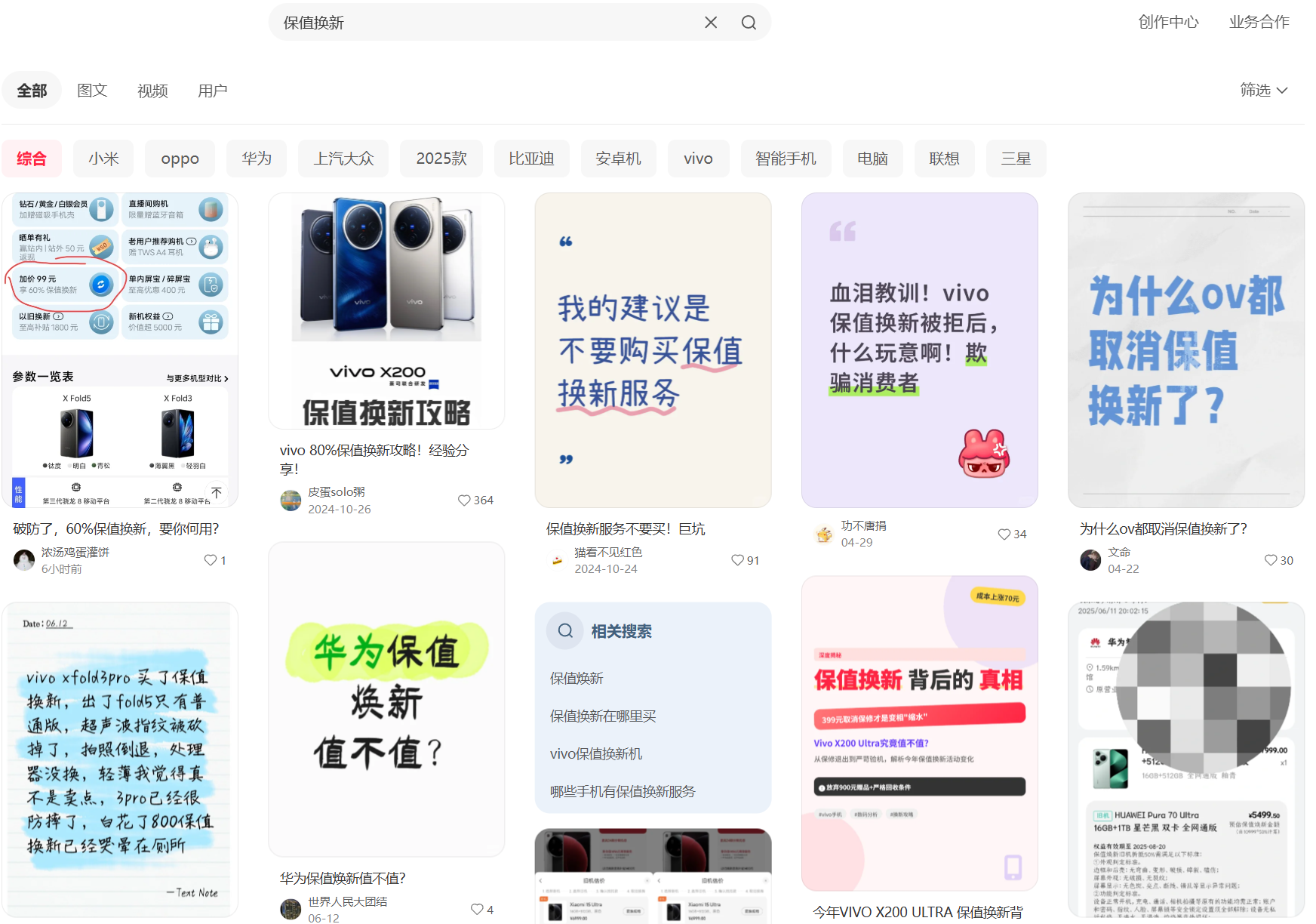Click the magnifier search icon
1316x924 pixels.
(749, 23)
